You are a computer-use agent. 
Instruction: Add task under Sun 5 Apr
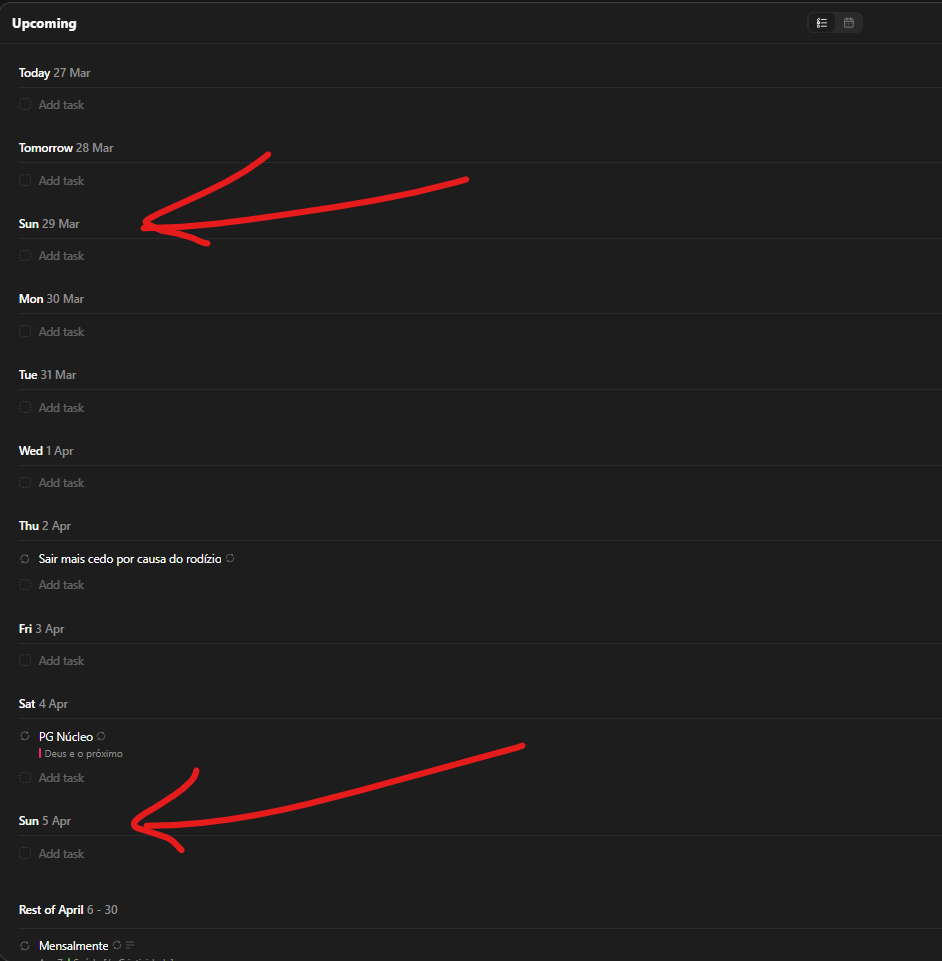click(61, 854)
